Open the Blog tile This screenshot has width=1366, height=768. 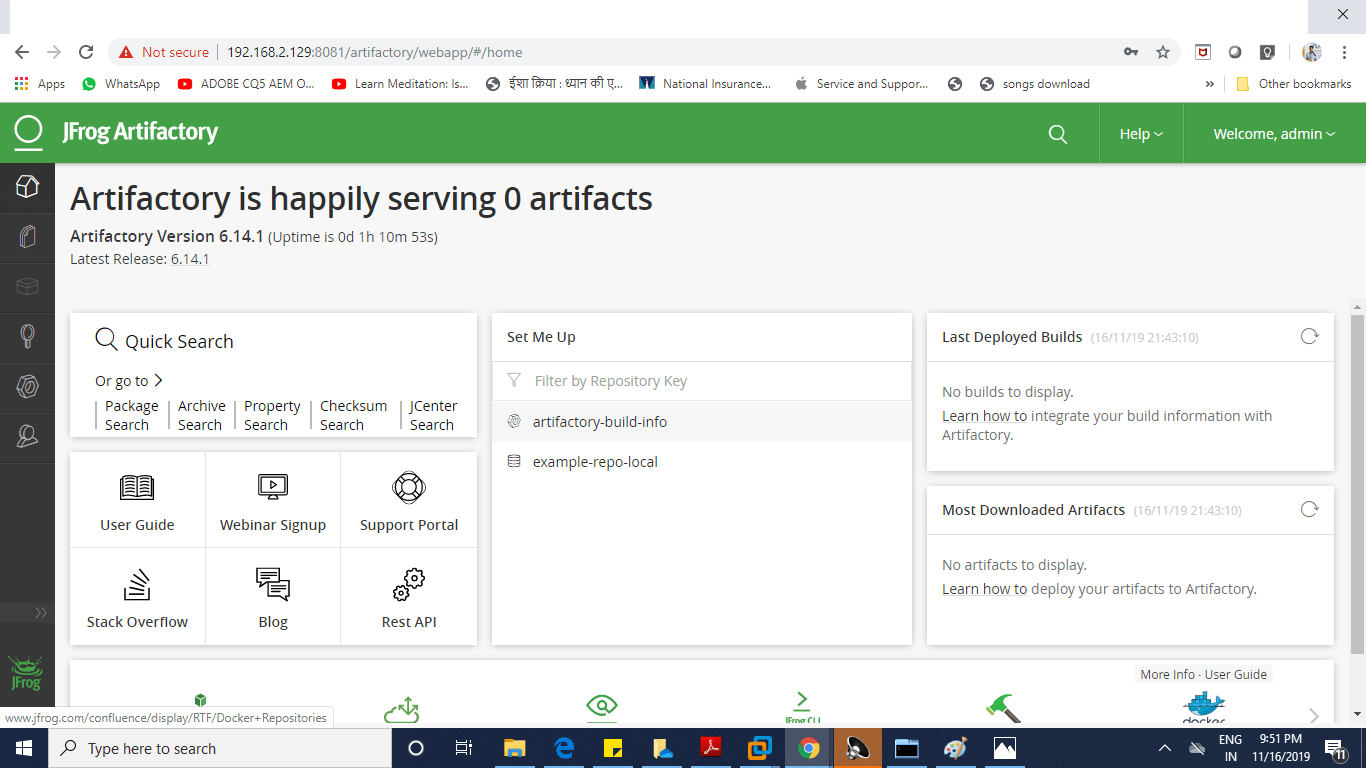click(x=273, y=597)
